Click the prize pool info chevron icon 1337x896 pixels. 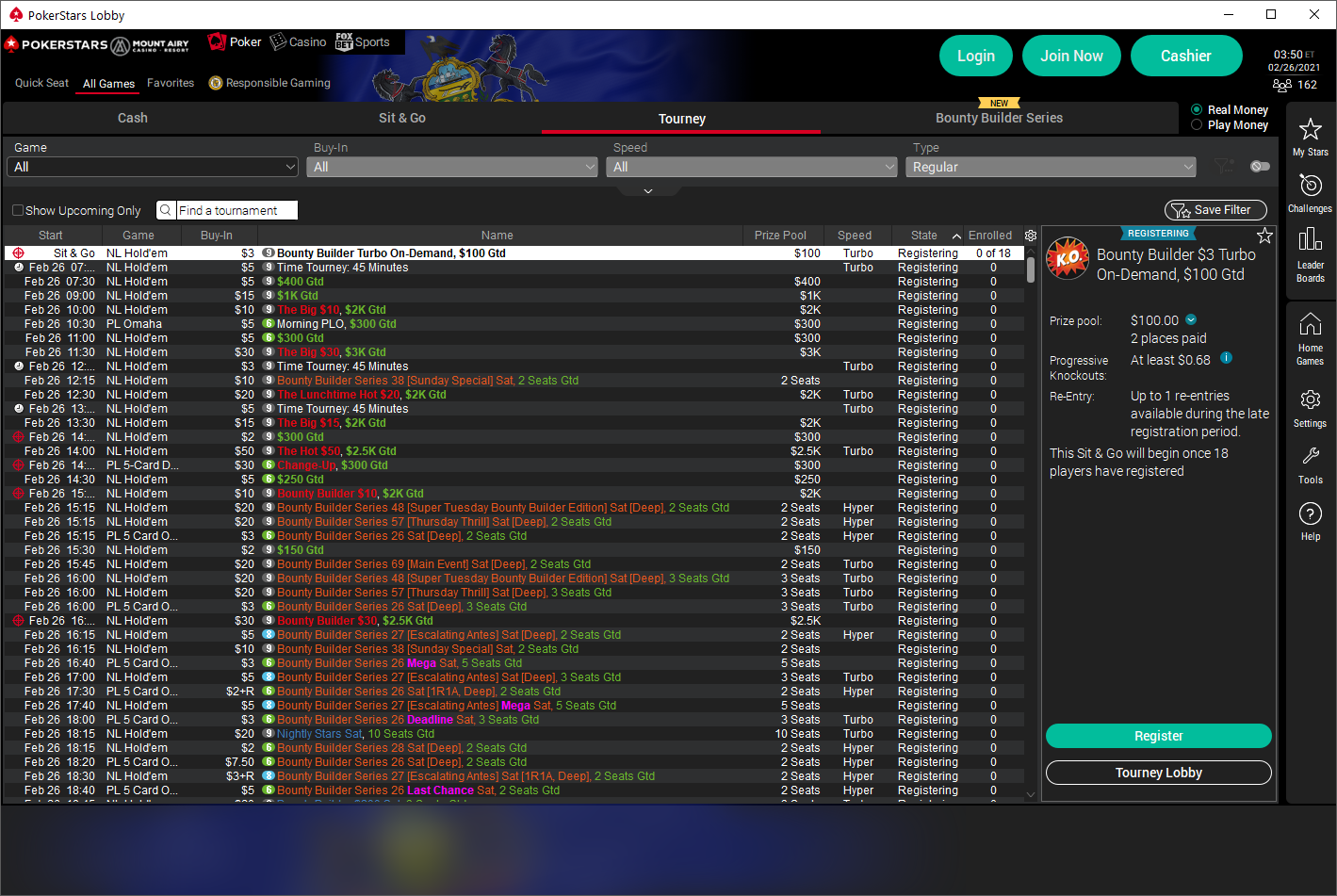coord(1191,319)
